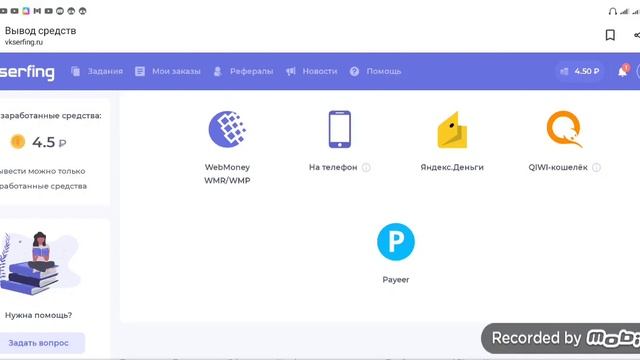This screenshot has width=640, height=360.
Task: Choose the Payeer payout icon
Action: [x=396, y=242]
